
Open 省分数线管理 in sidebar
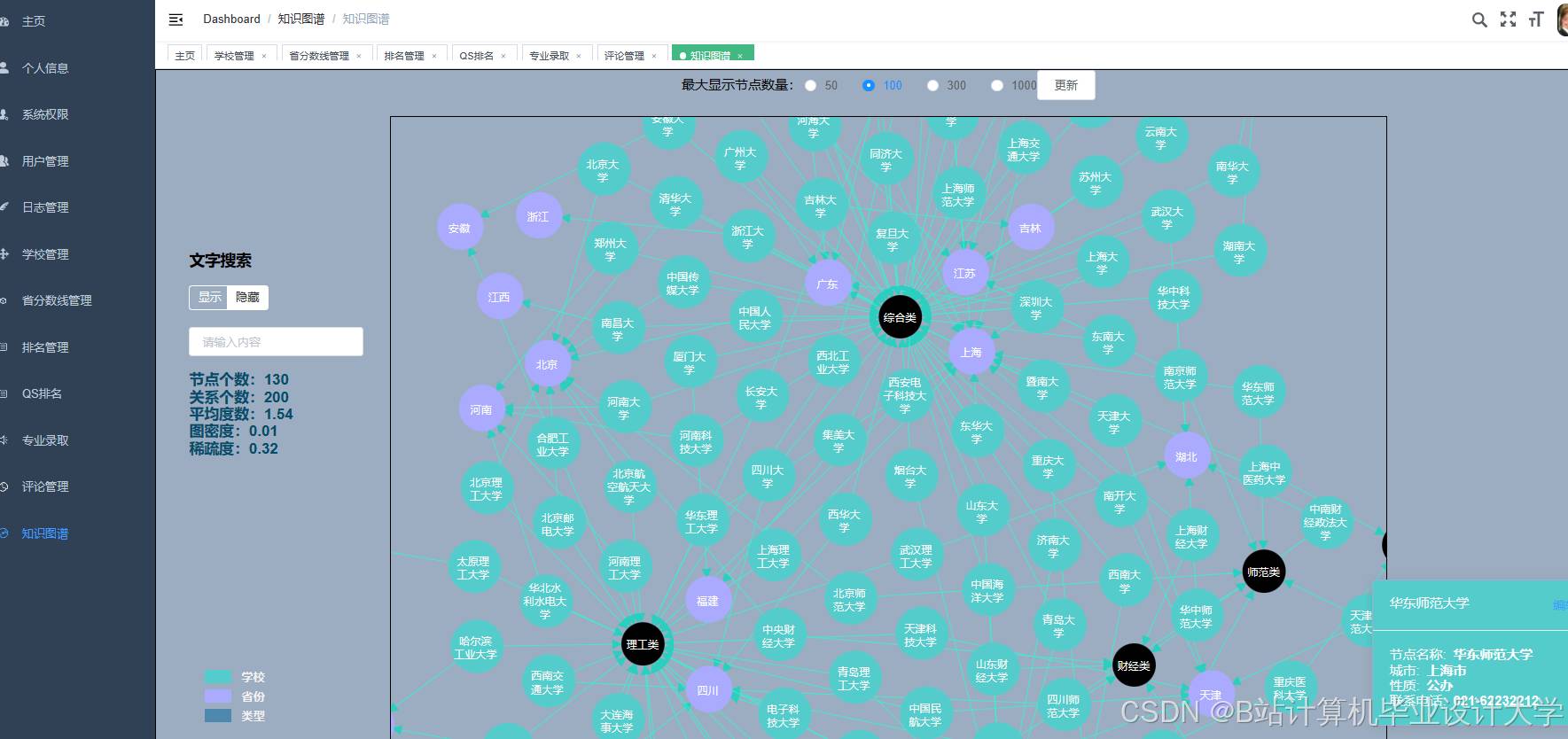77,300
